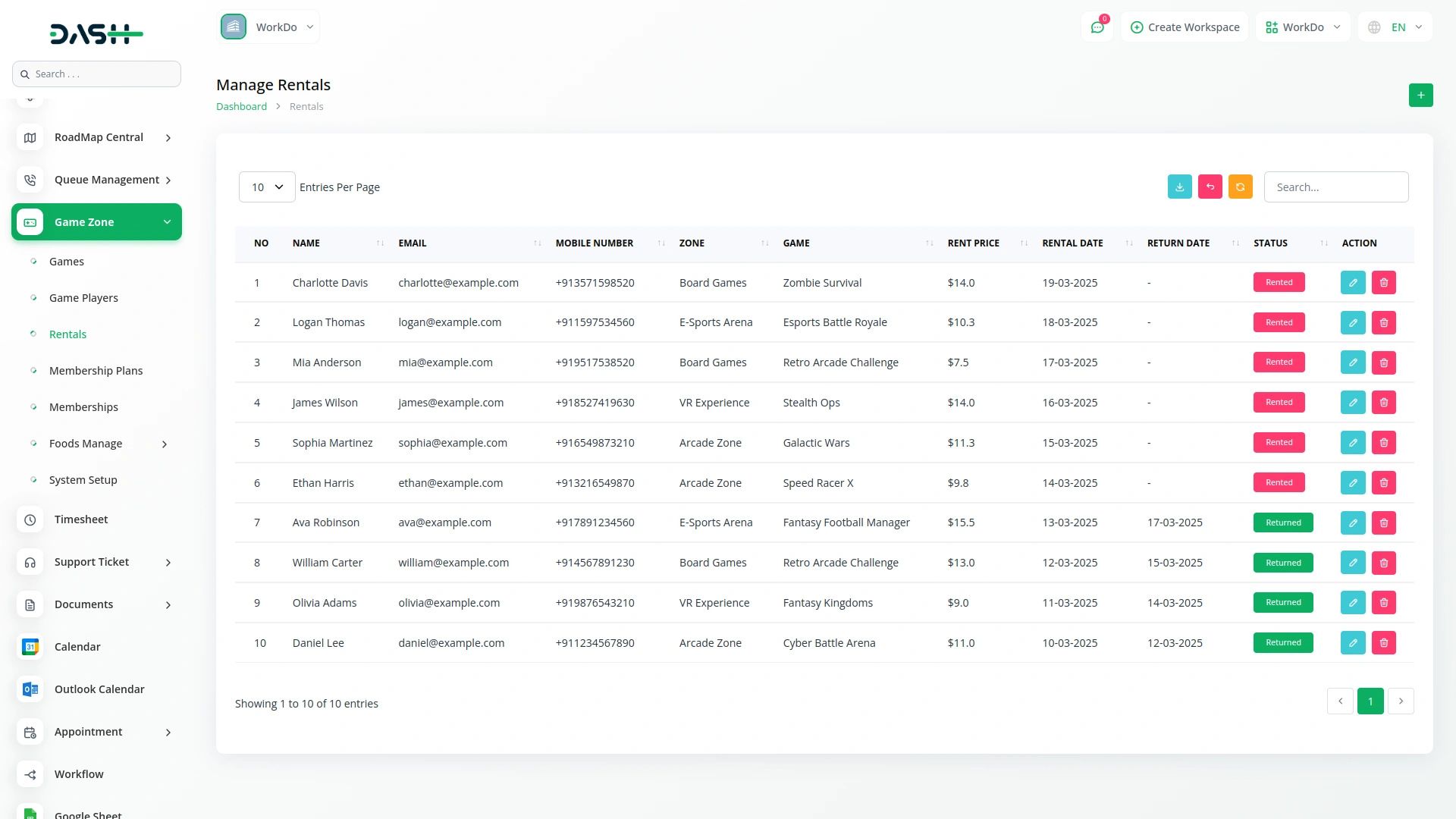Open the chat messages icon
Image resolution: width=1456 pixels, height=819 pixels.
[x=1097, y=27]
